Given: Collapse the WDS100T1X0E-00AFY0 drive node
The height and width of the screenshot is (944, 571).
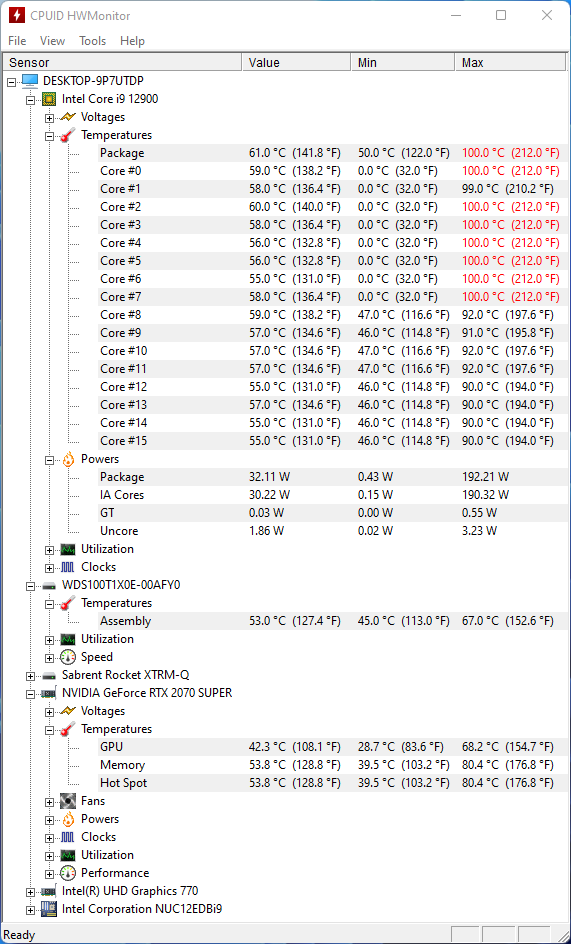Looking at the screenshot, I should (30, 585).
